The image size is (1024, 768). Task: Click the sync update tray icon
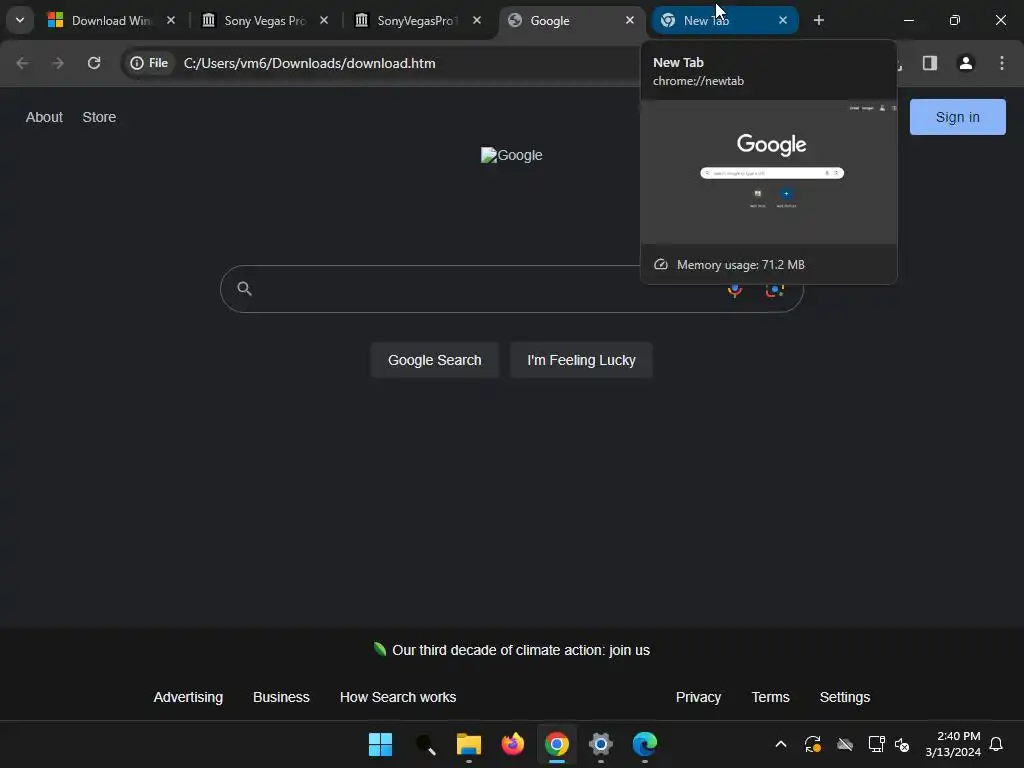(x=813, y=744)
